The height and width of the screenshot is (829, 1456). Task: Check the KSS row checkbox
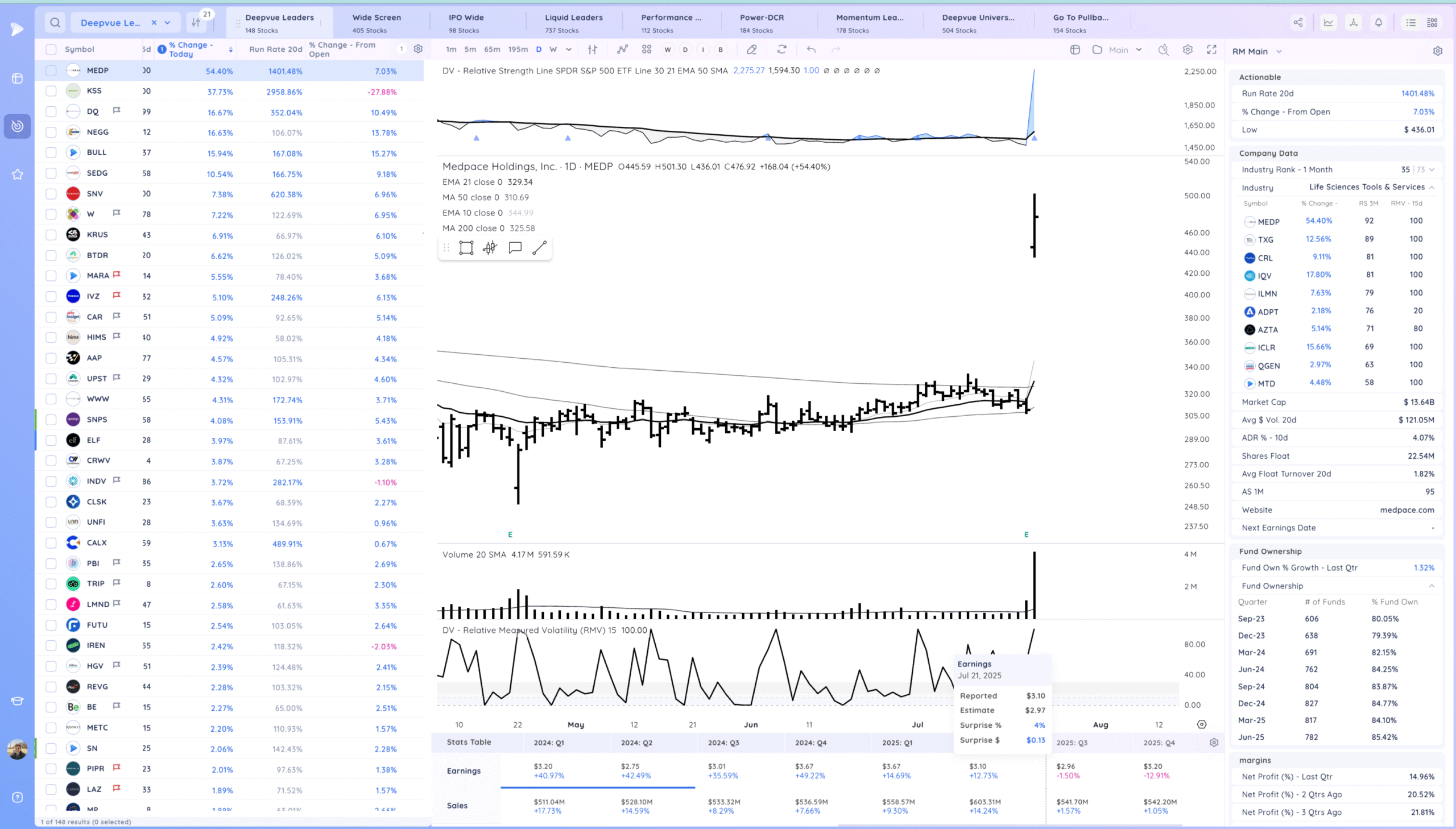[51, 91]
